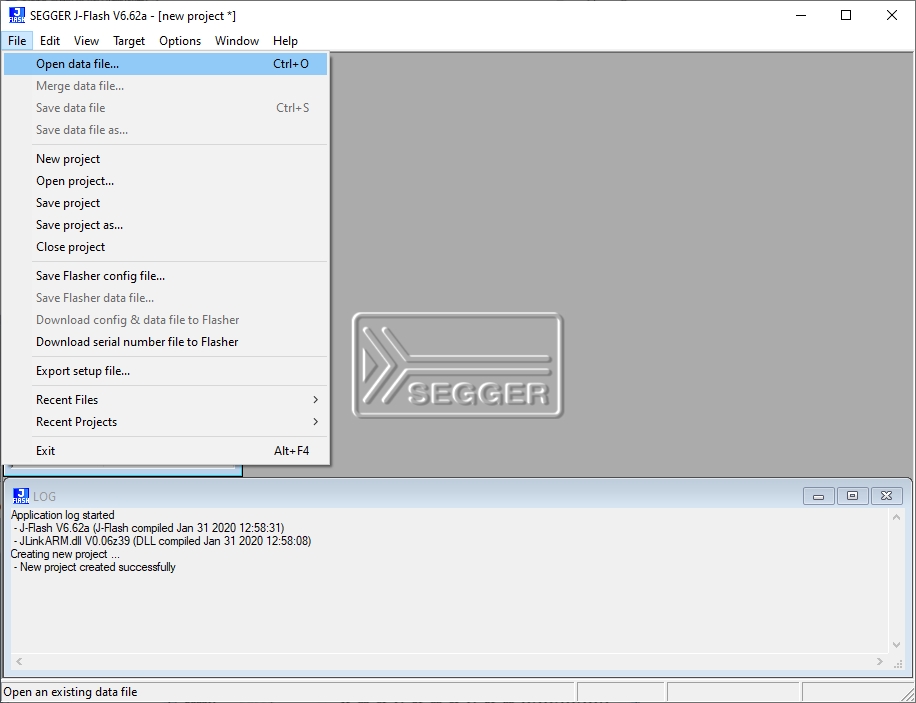The width and height of the screenshot is (916, 703).
Task: Click log line 'Application log started'
Action: pyautogui.click(x=63, y=515)
